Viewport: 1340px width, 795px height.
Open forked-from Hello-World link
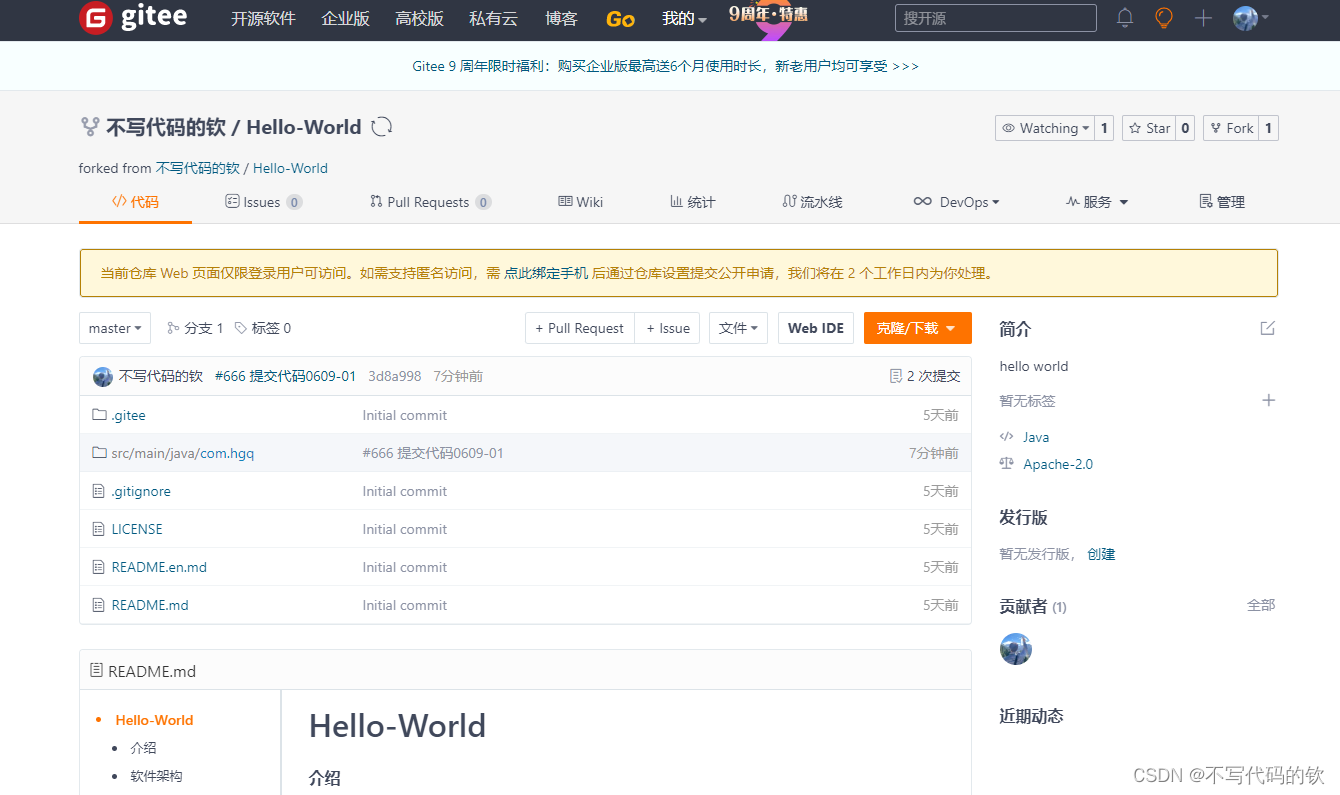pyautogui.click(x=290, y=168)
